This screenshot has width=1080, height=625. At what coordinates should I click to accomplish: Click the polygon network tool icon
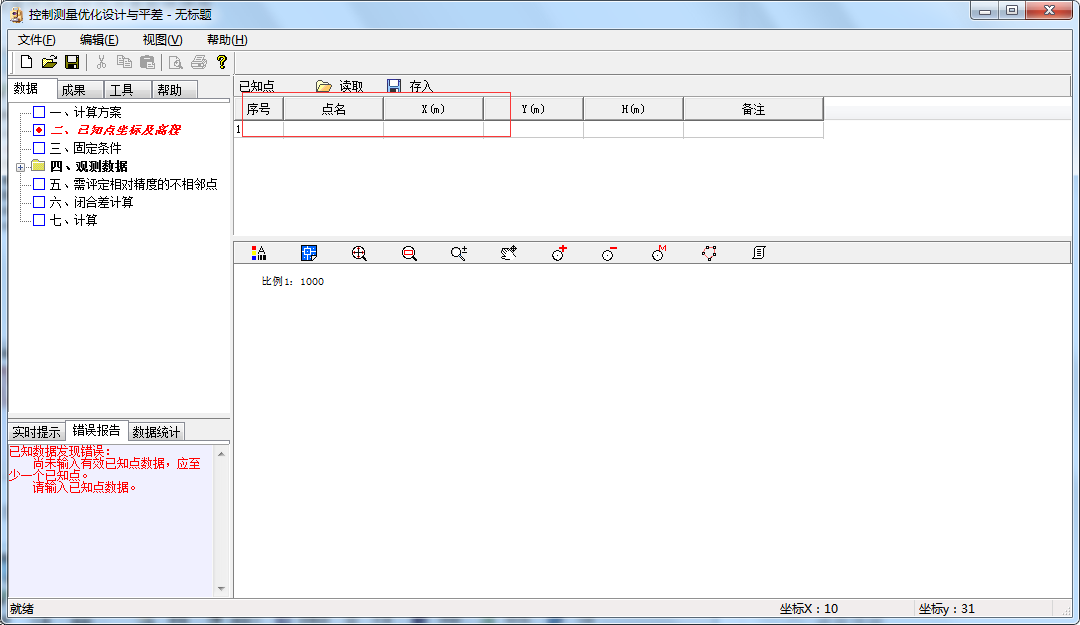coord(709,254)
